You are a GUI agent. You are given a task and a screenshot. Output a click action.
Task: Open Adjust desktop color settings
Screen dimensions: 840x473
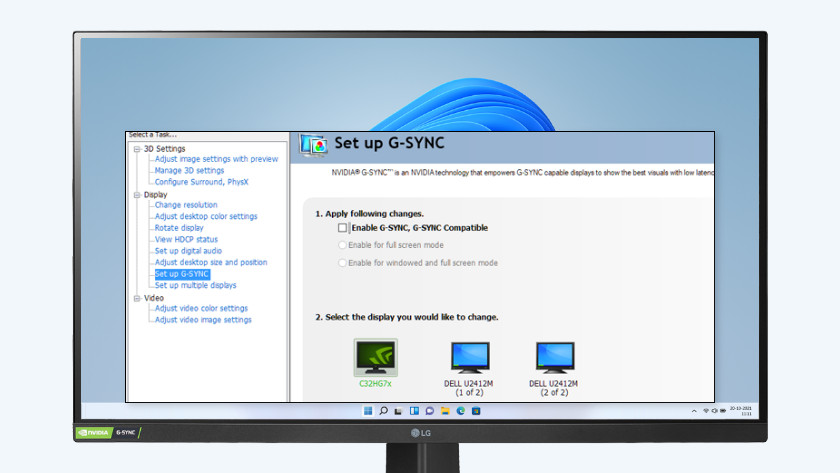tap(206, 216)
